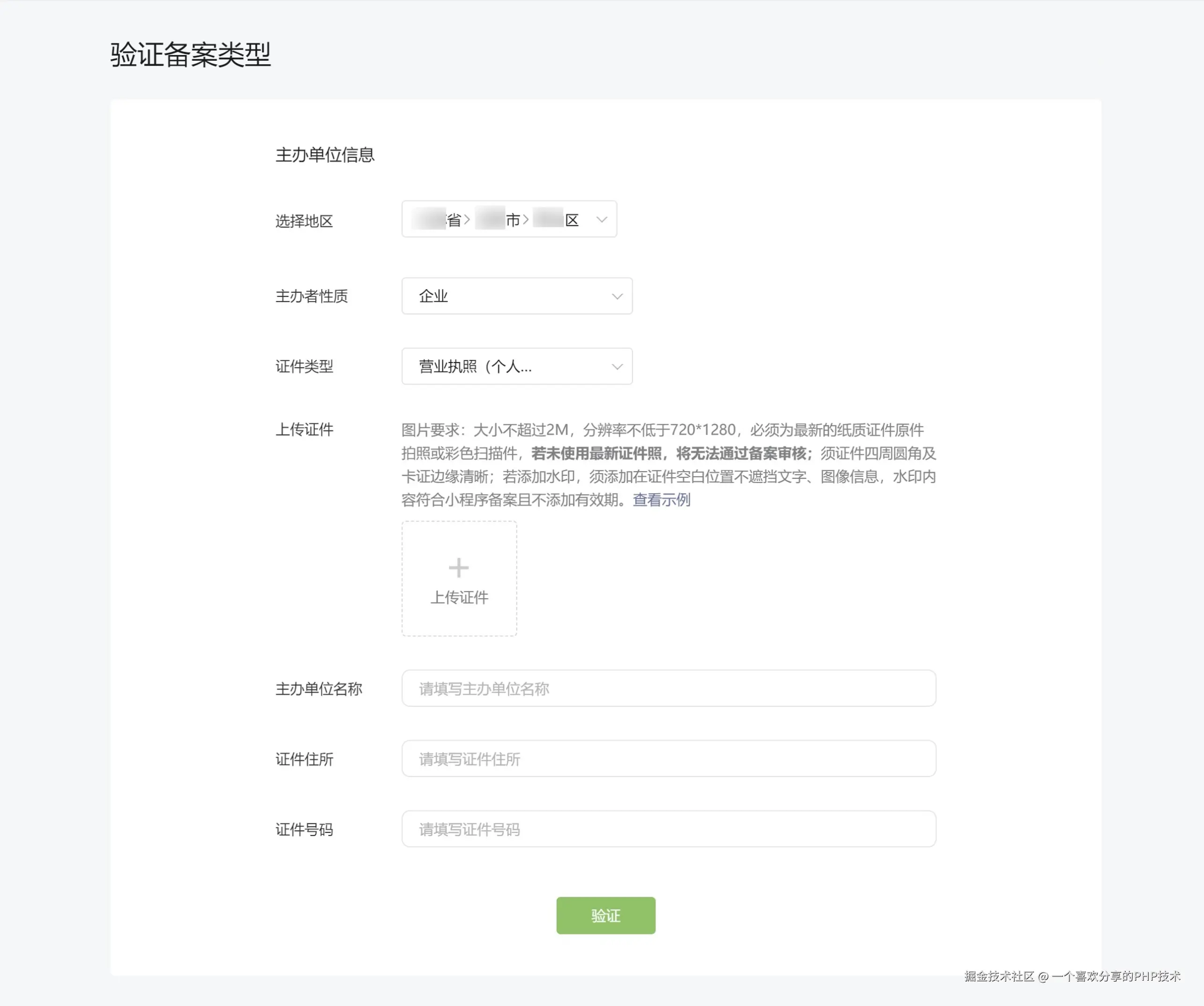The image size is (1204, 1006).
Task: Expand the 主办者性质 dropdown arrow
Action: pyautogui.click(x=617, y=297)
